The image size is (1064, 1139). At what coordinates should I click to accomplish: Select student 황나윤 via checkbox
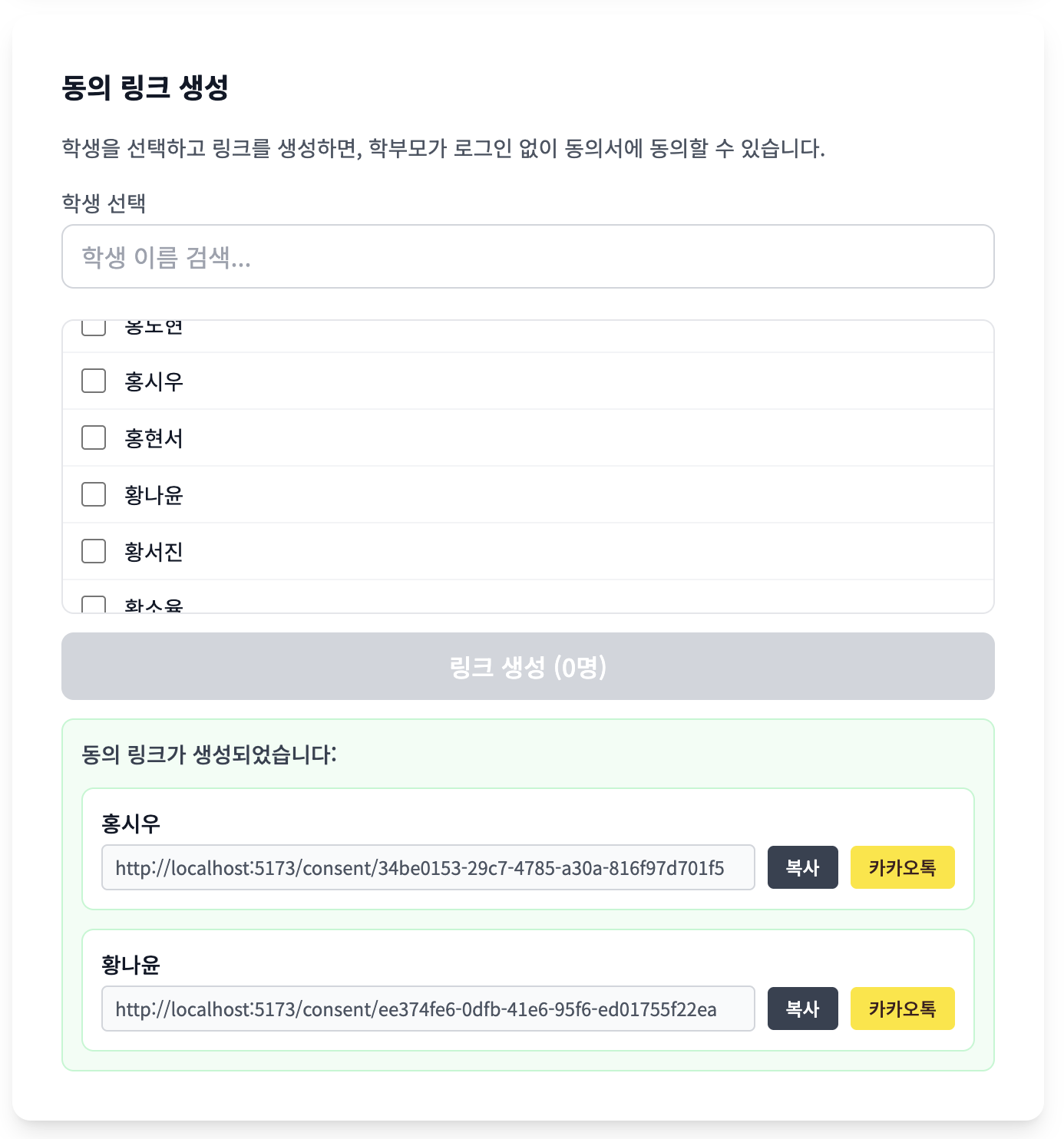coord(93,494)
